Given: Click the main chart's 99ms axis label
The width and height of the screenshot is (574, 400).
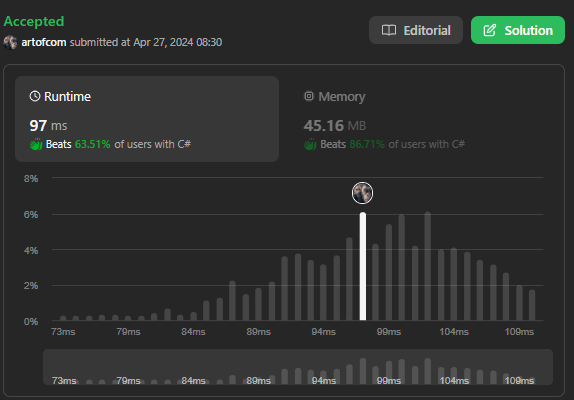Looking at the screenshot, I should pyautogui.click(x=389, y=332).
